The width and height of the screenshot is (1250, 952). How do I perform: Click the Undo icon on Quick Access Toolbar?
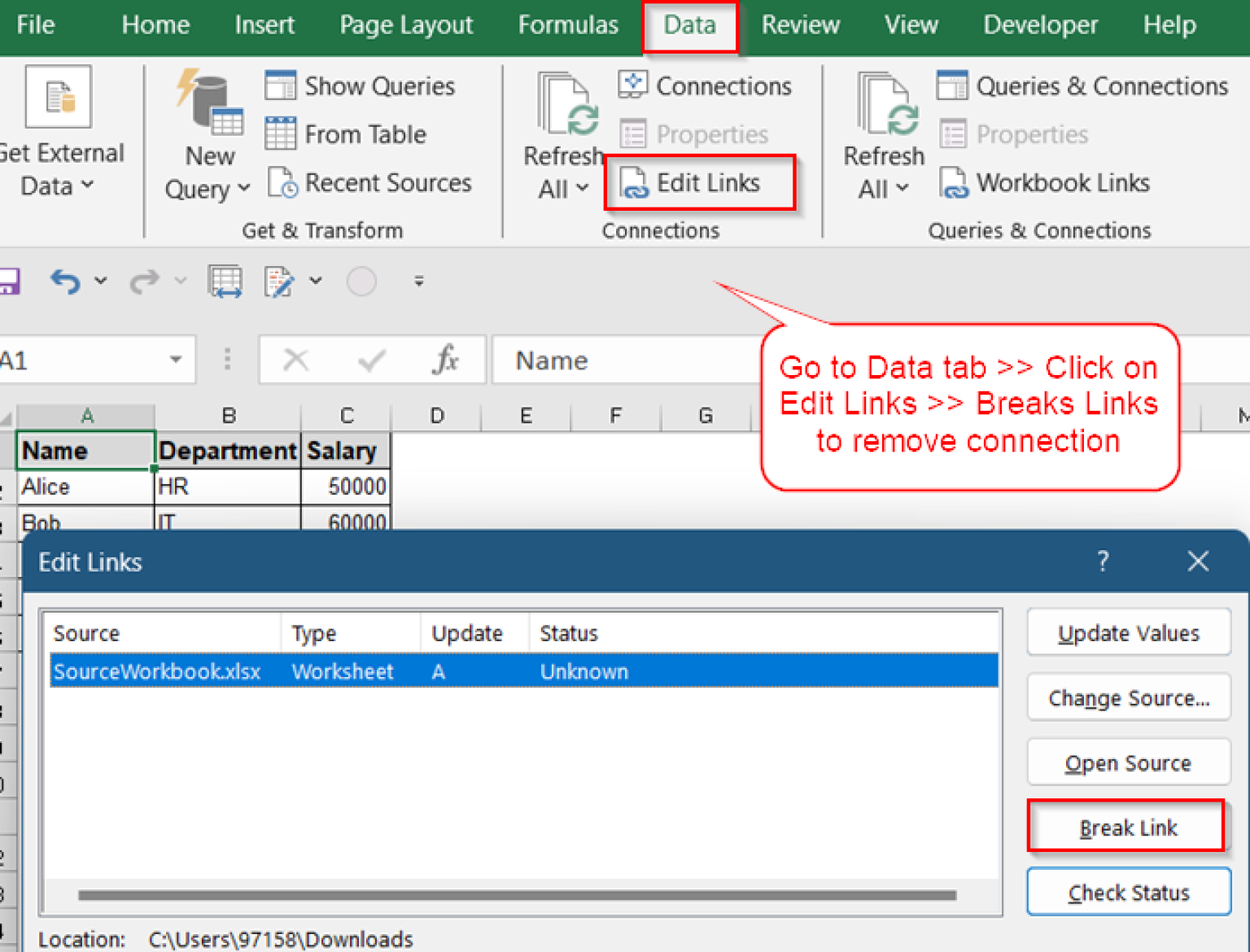[64, 281]
